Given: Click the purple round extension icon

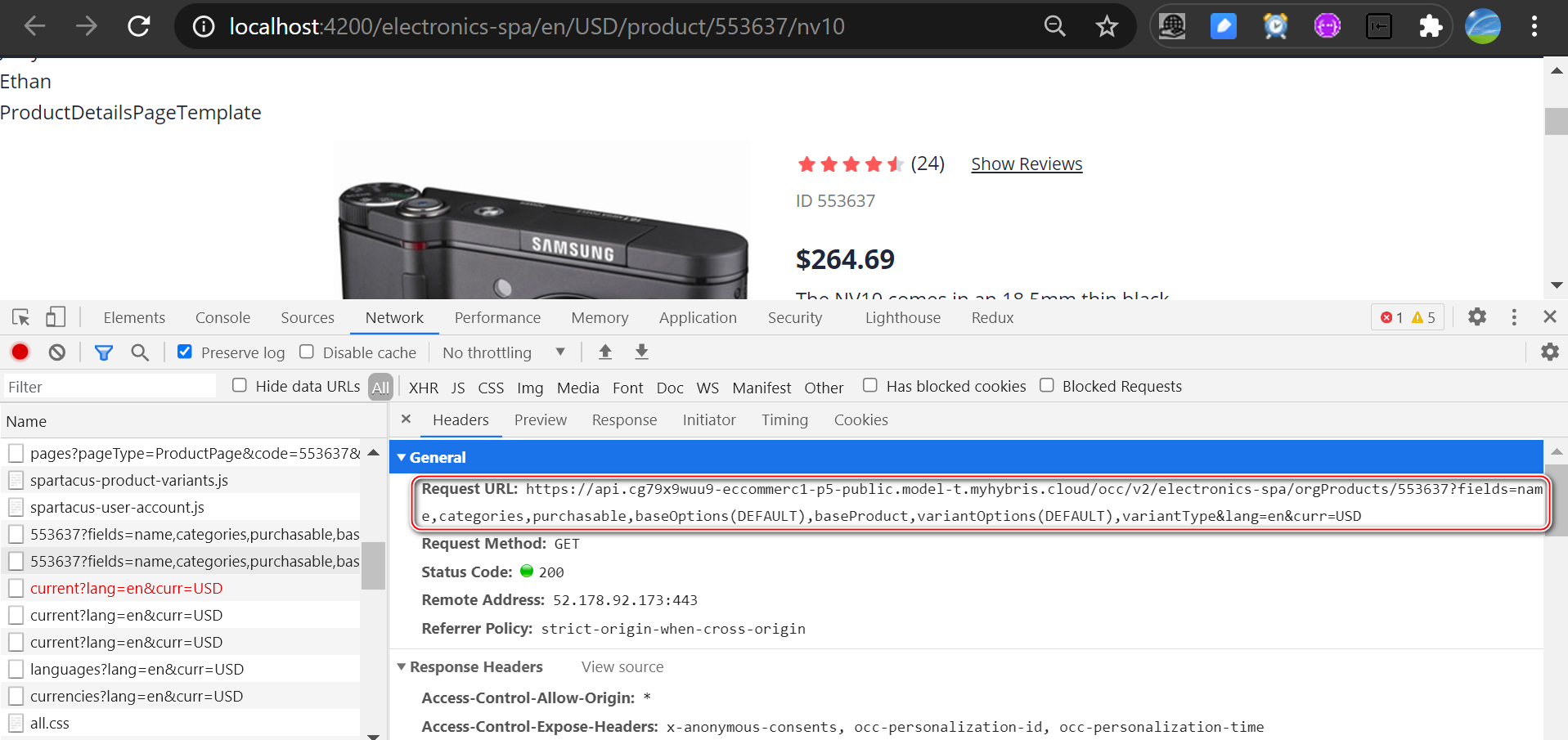Looking at the screenshot, I should pyautogui.click(x=1327, y=26).
